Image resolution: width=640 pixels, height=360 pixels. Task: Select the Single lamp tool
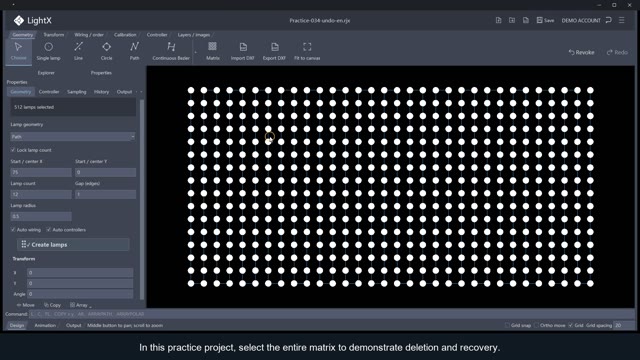pyautogui.click(x=48, y=51)
